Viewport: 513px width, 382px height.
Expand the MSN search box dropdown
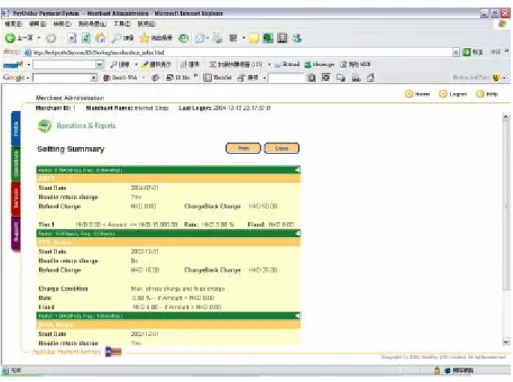point(100,65)
